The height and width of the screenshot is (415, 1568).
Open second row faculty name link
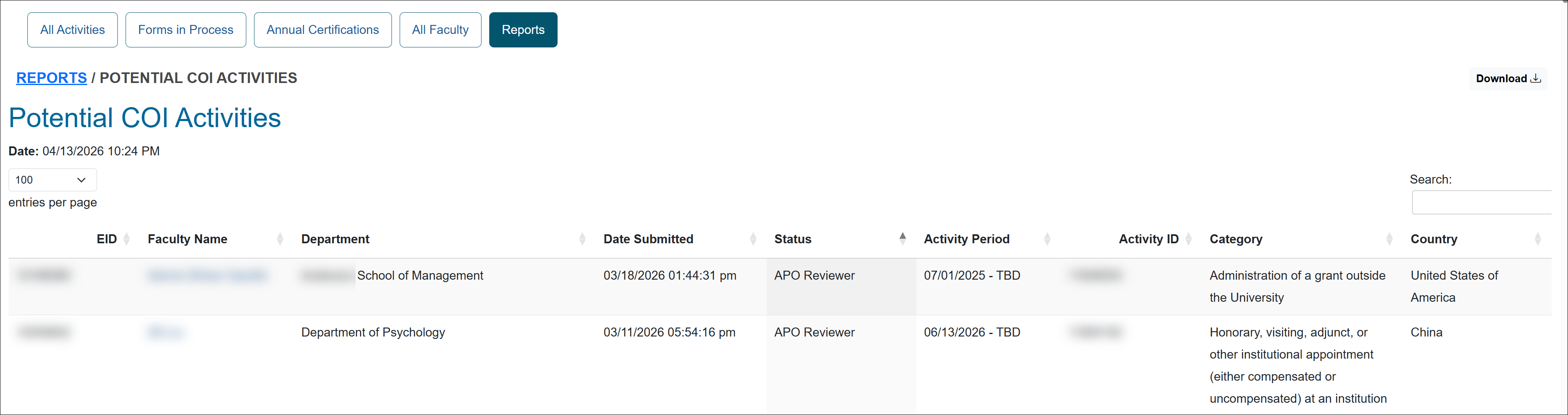coord(165,332)
